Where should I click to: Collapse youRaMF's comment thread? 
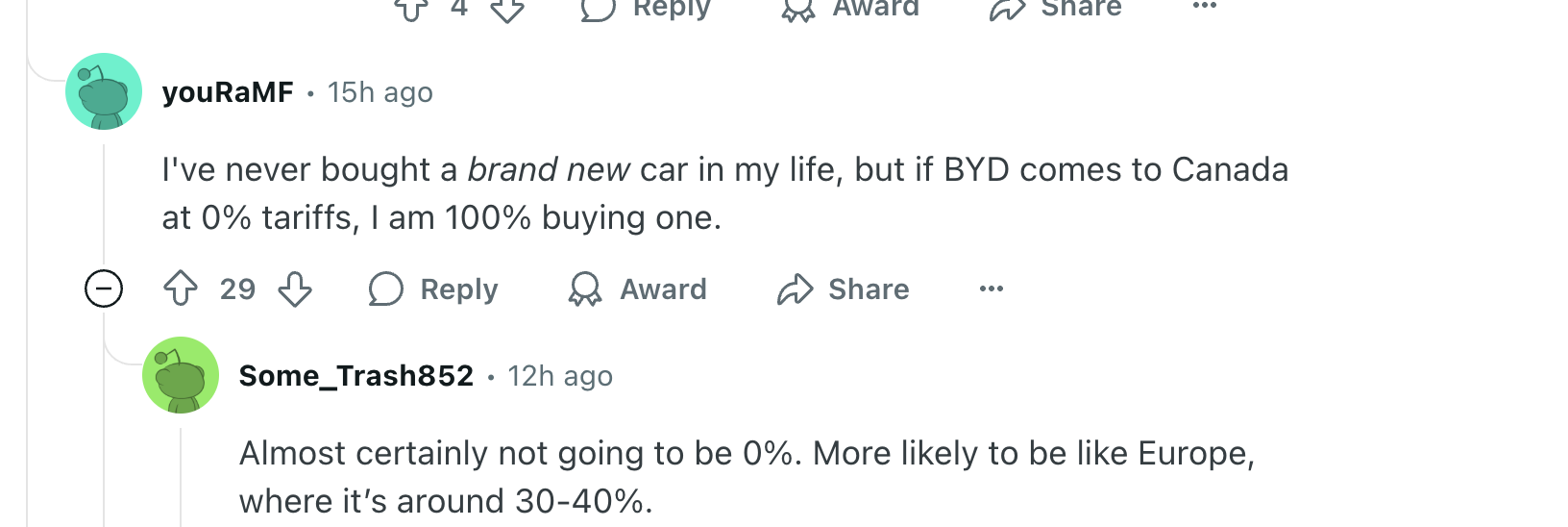tap(104, 289)
